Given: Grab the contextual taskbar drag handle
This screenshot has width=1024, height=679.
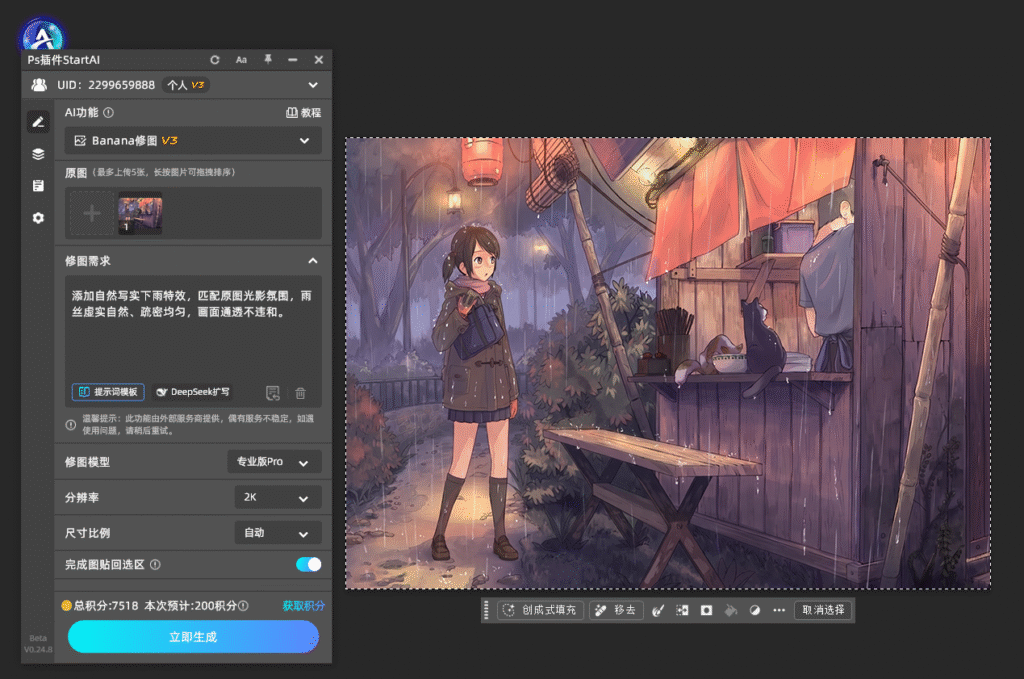Looking at the screenshot, I should pos(486,610).
